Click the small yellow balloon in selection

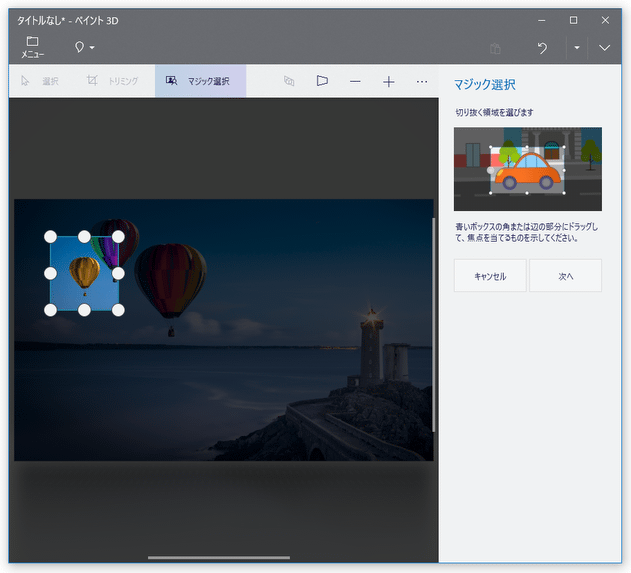85,274
